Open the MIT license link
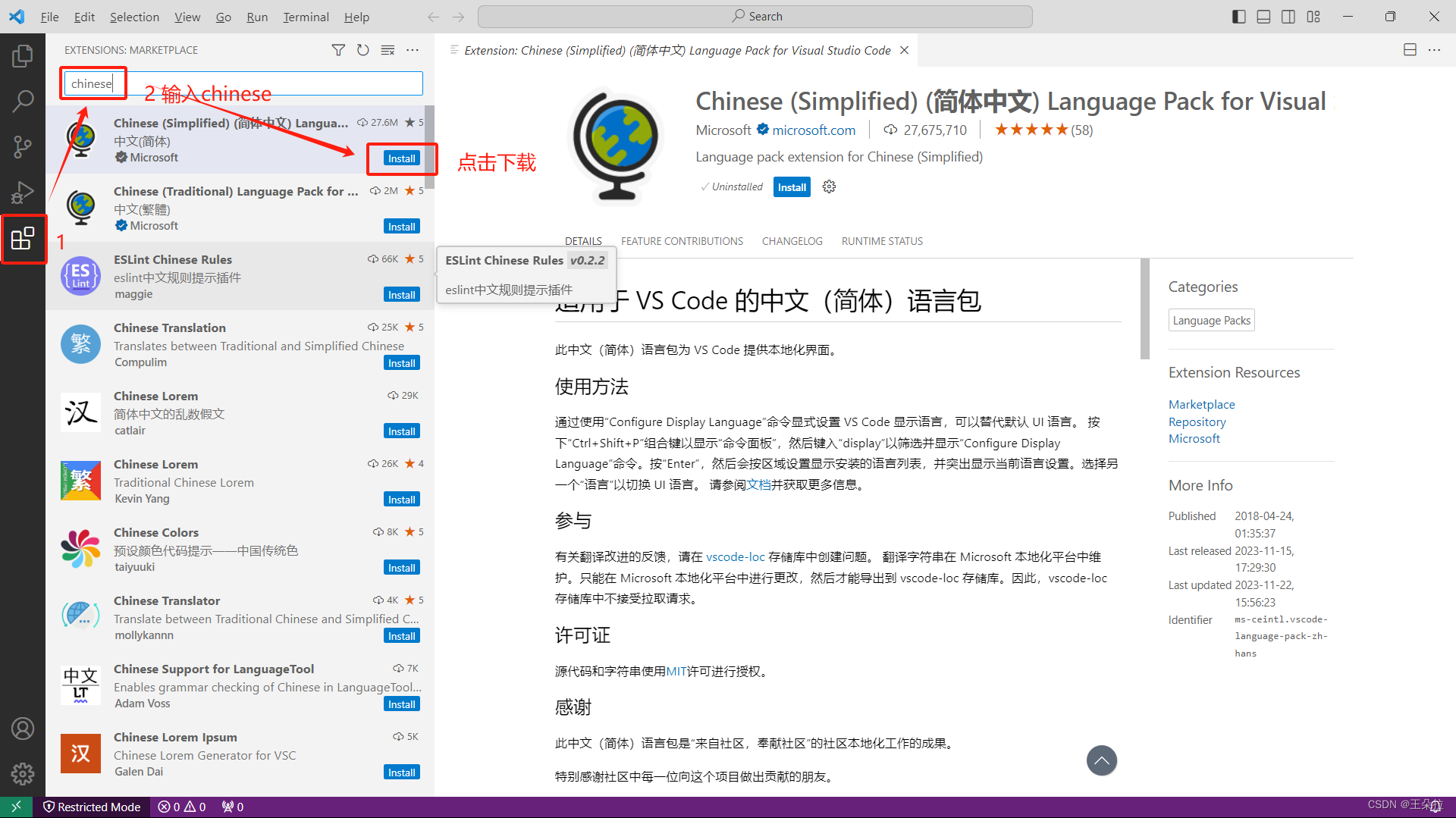 pyautogui.click(x=676, y=671)
